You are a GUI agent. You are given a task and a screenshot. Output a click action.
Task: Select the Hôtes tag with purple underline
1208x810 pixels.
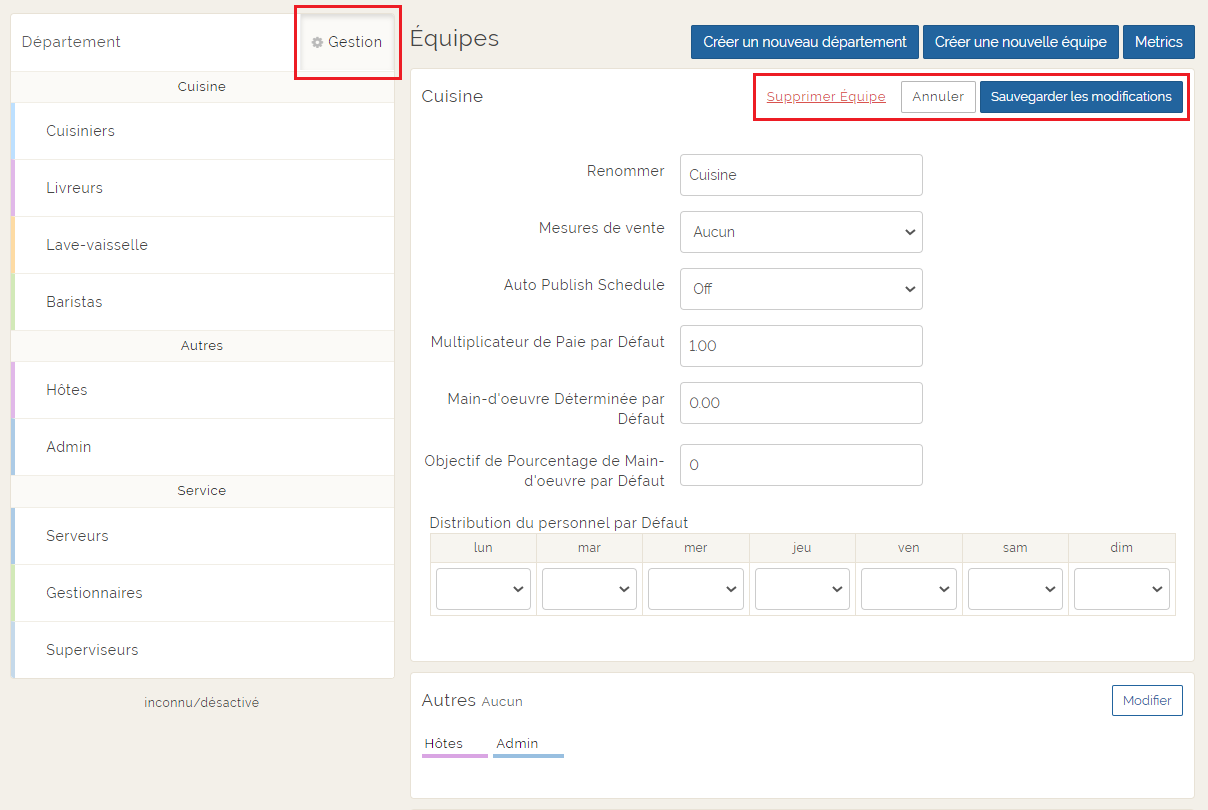444,744
